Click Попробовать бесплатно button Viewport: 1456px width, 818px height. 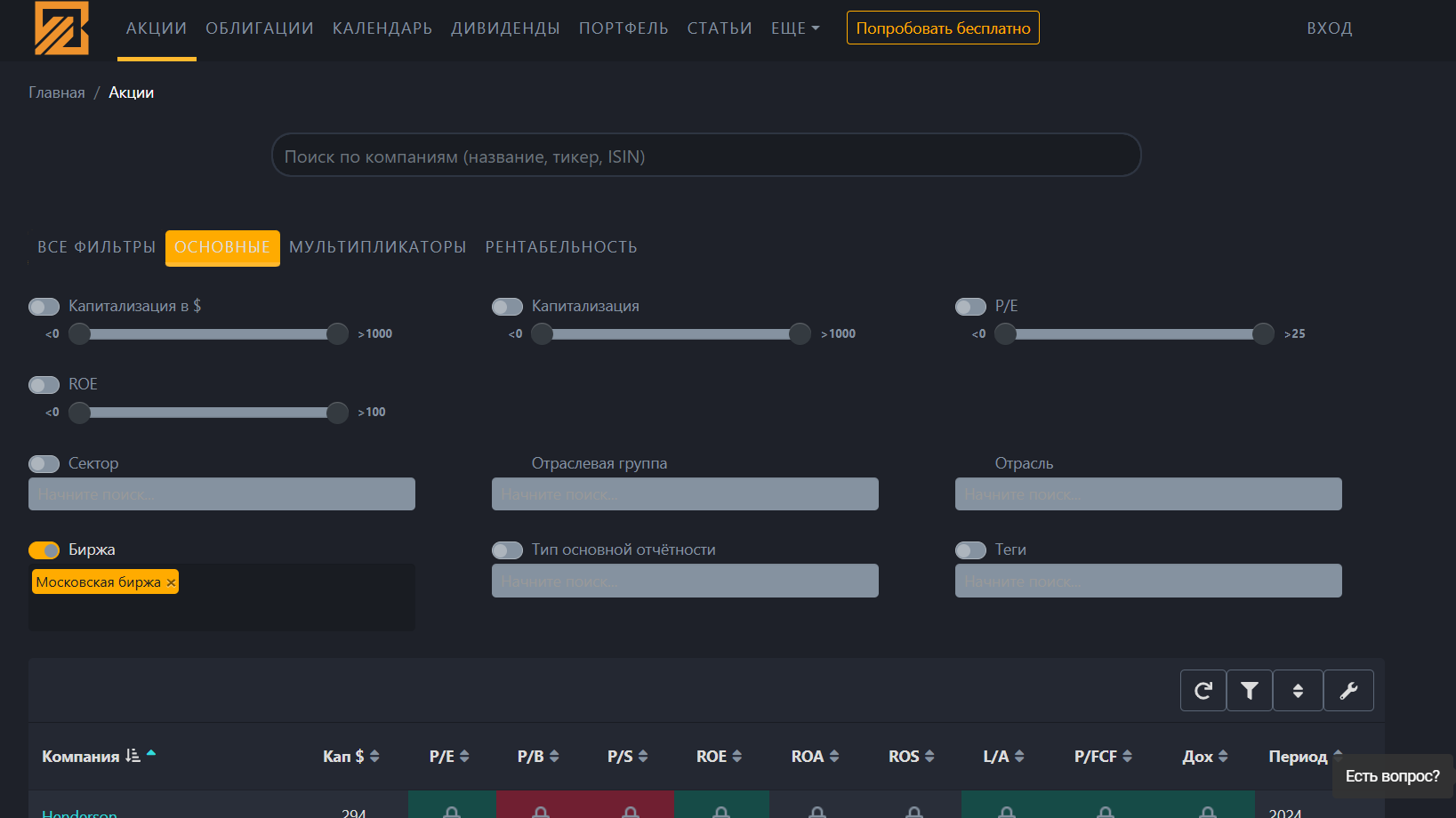(x=943, y=28)
